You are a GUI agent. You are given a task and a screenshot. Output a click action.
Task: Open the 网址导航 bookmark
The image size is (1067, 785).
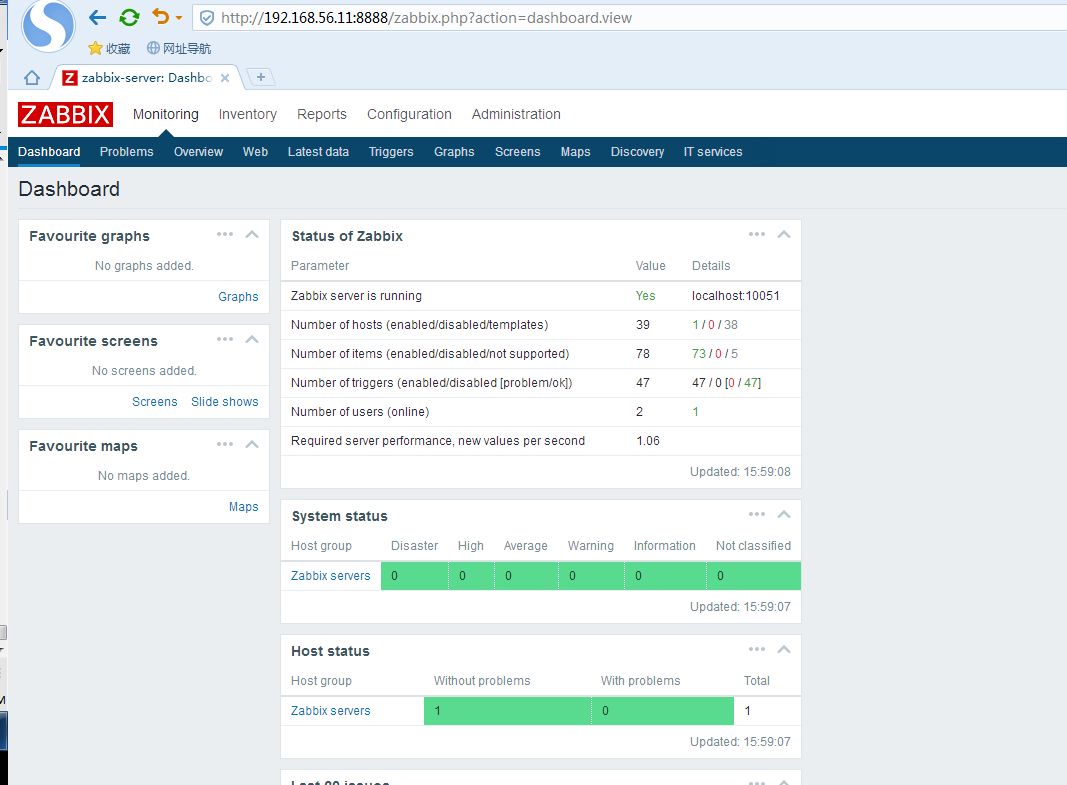[179, 48]
